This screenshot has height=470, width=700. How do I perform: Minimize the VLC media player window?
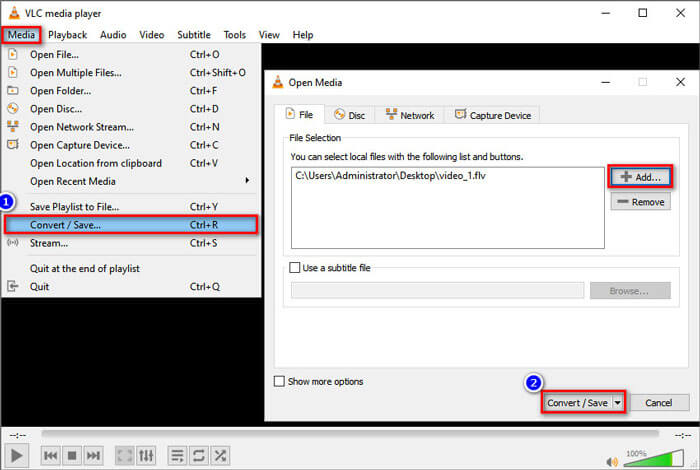coord(605,13)
